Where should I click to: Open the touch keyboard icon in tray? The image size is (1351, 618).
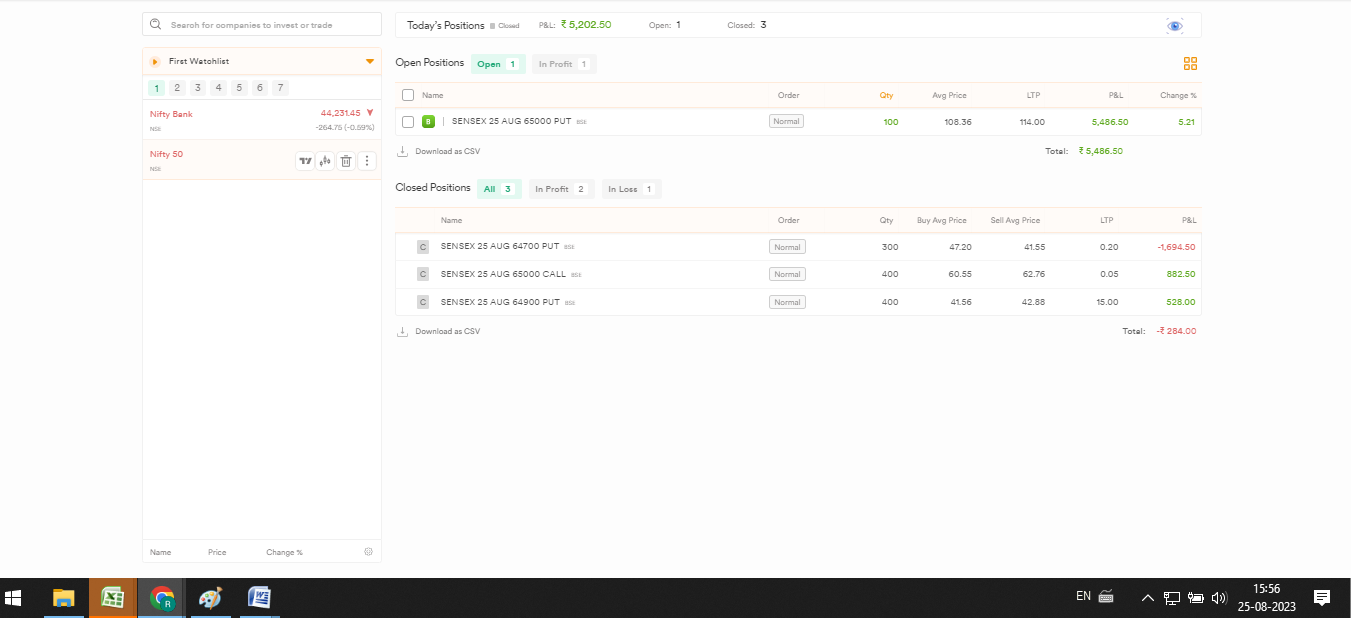click(x=1106, y=596)
